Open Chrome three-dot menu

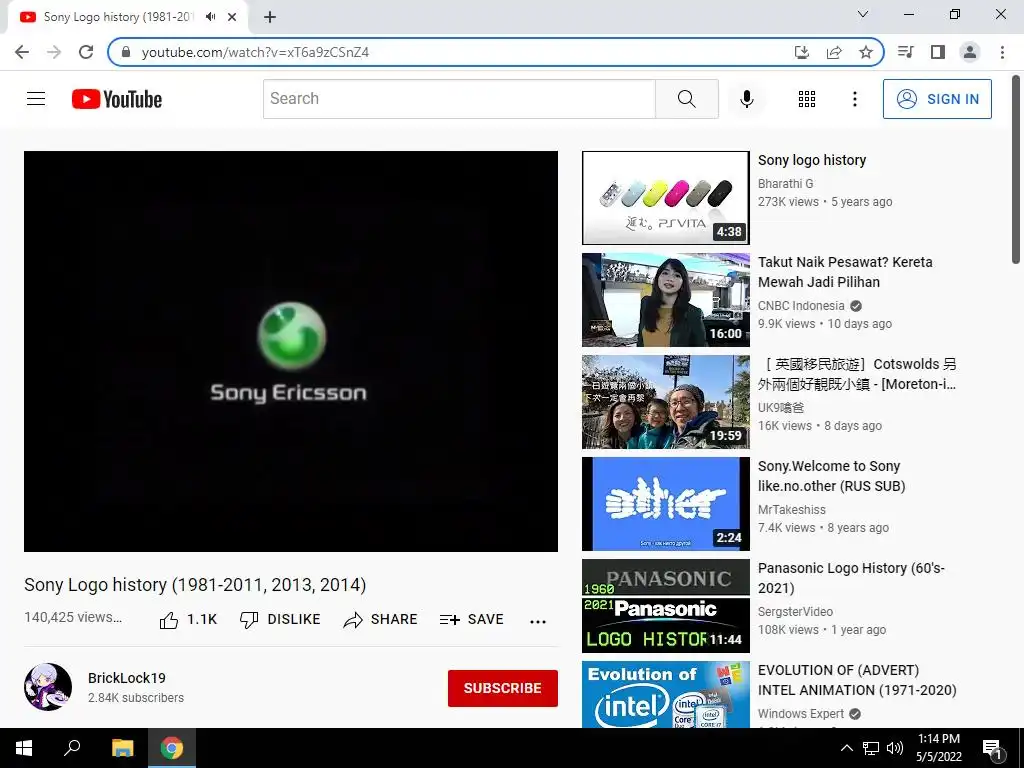[1002, 52]
